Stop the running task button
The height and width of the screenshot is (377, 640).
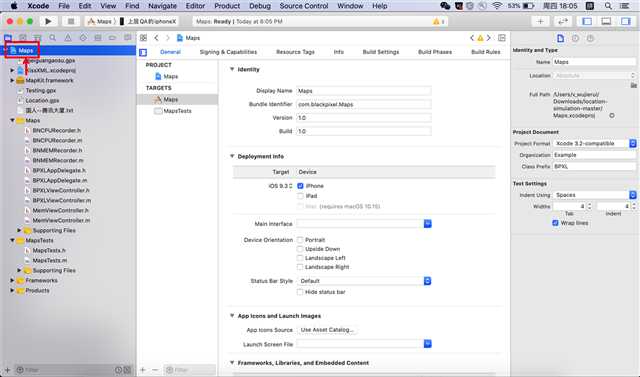[71, 21]
